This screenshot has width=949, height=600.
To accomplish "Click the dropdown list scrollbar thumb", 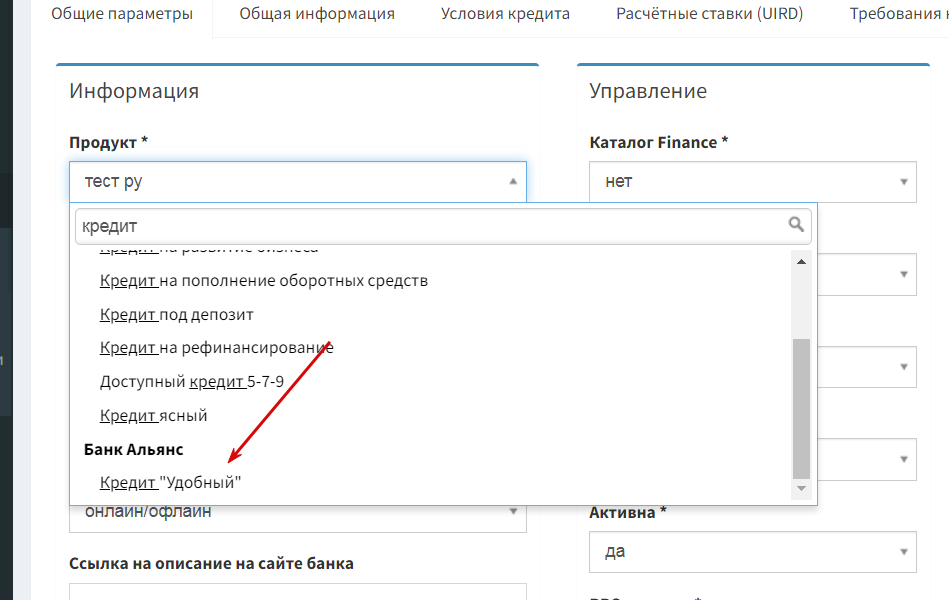I will tap(801, 409).
